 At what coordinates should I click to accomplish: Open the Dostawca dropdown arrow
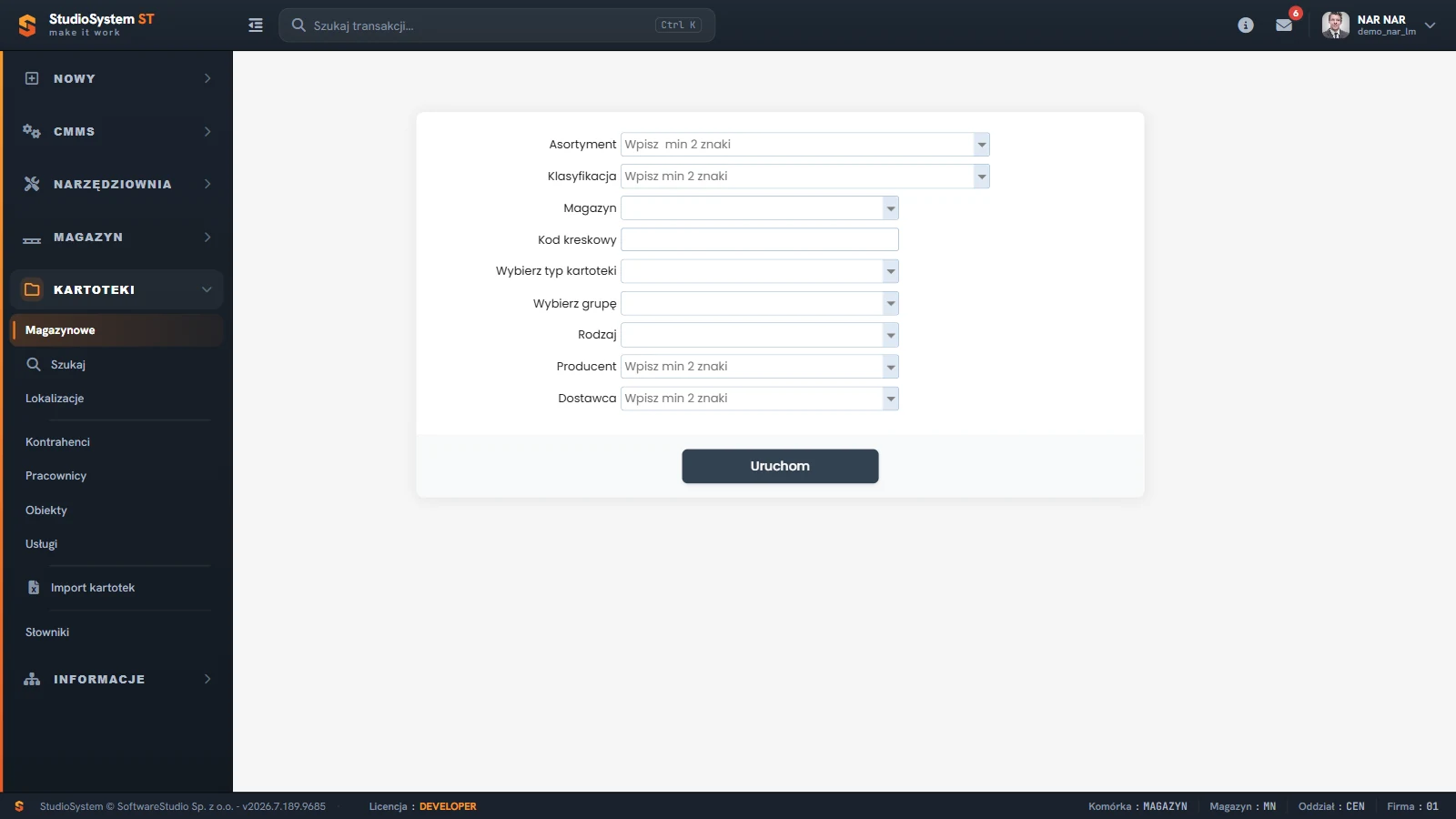pyautogui.click(x=890, y=399)
